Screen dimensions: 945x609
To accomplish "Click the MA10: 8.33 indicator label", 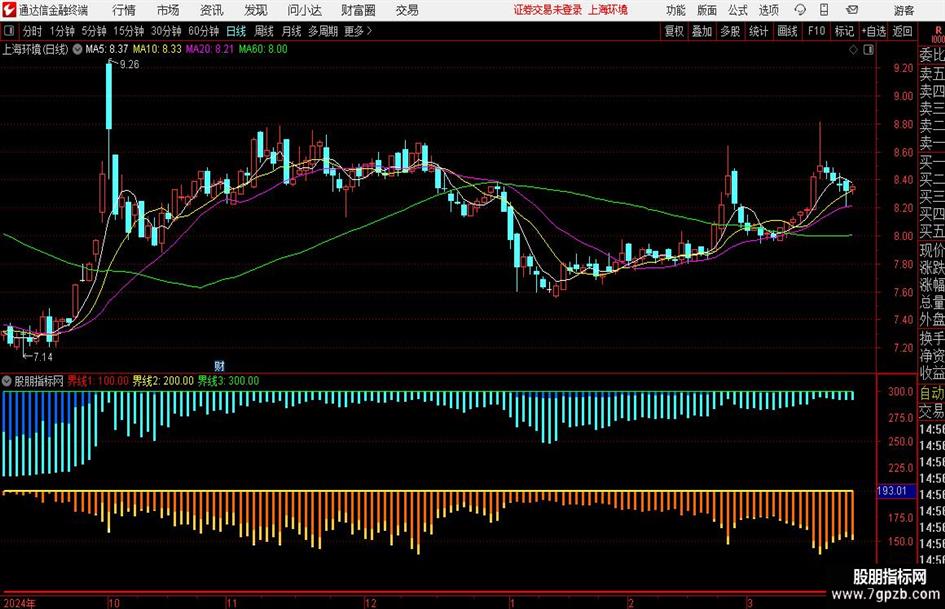I will 157,49.
